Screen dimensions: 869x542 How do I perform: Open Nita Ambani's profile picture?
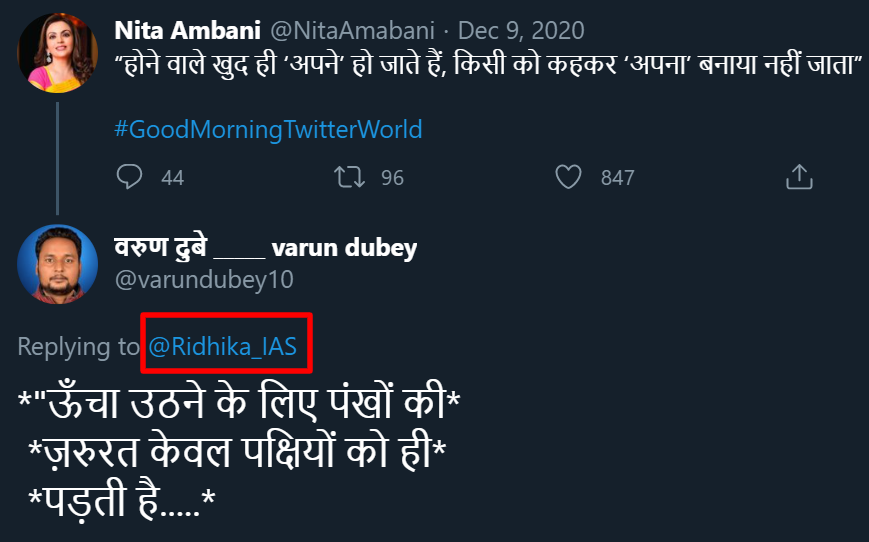click(x=57, y=51)
